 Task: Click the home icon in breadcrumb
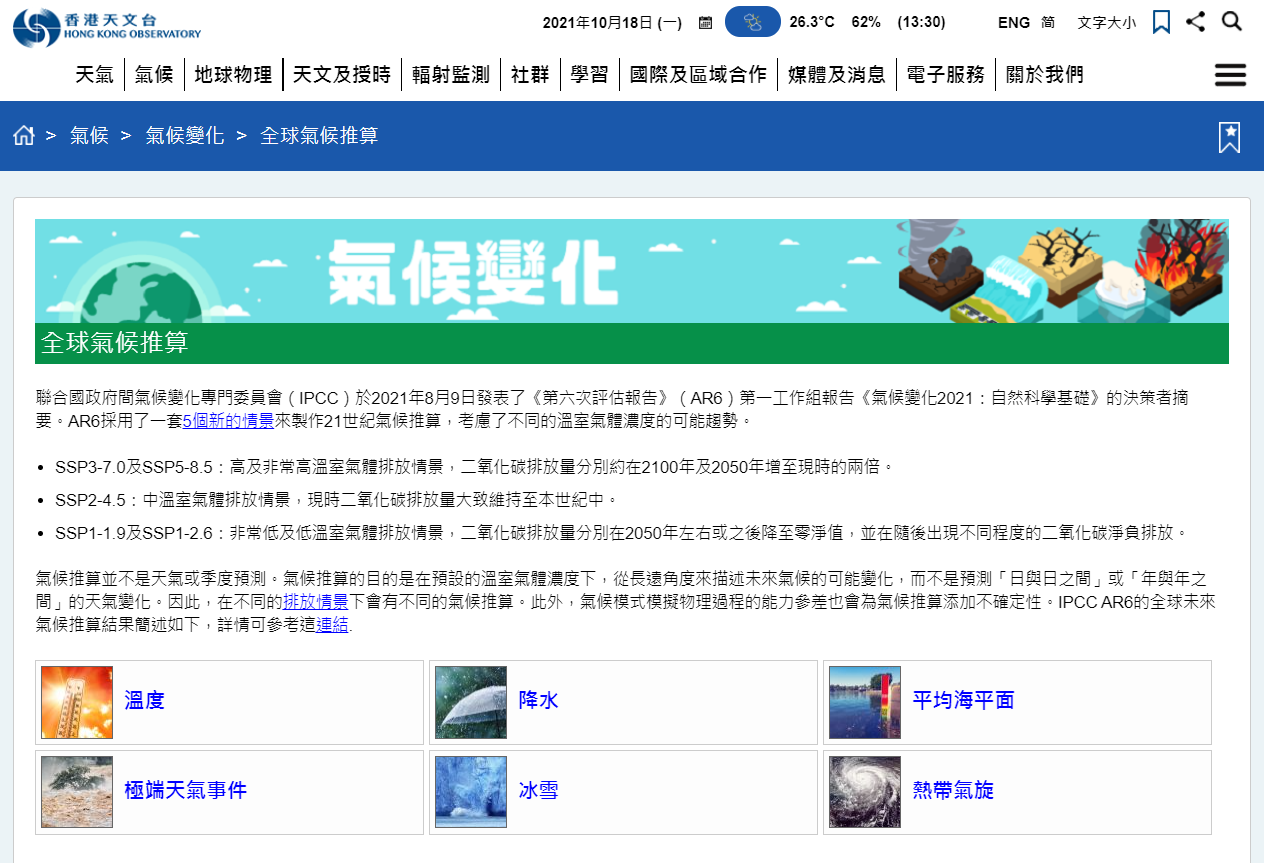[24, 136]
